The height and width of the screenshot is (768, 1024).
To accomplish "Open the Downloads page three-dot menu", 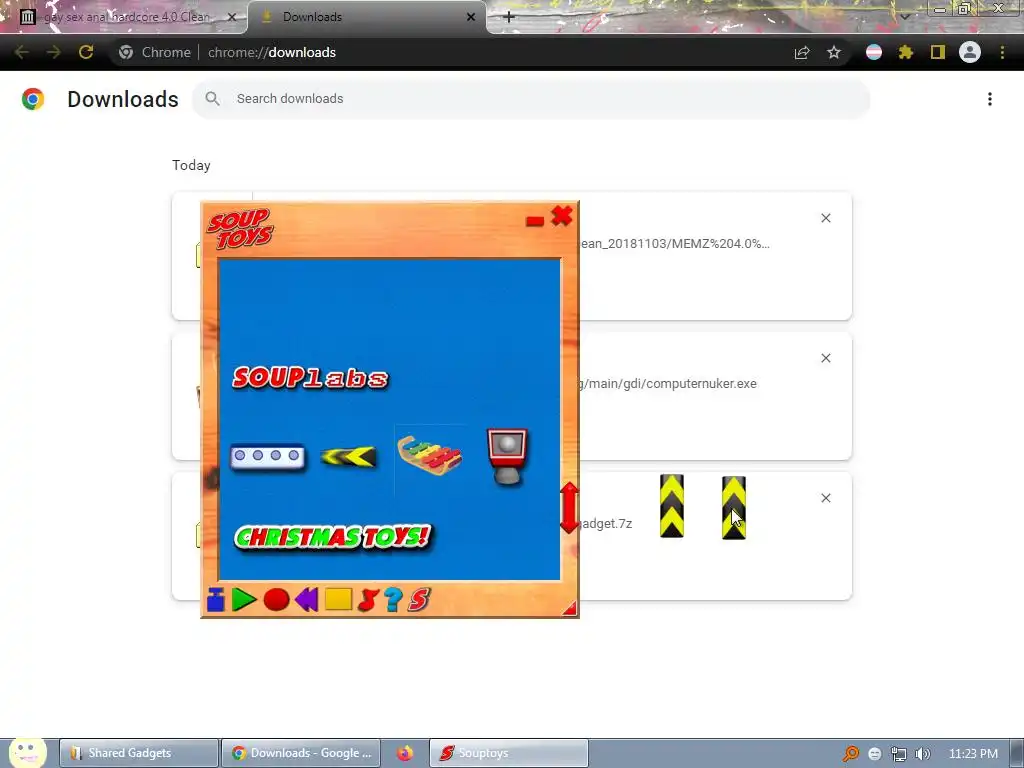I will (990, 99).
